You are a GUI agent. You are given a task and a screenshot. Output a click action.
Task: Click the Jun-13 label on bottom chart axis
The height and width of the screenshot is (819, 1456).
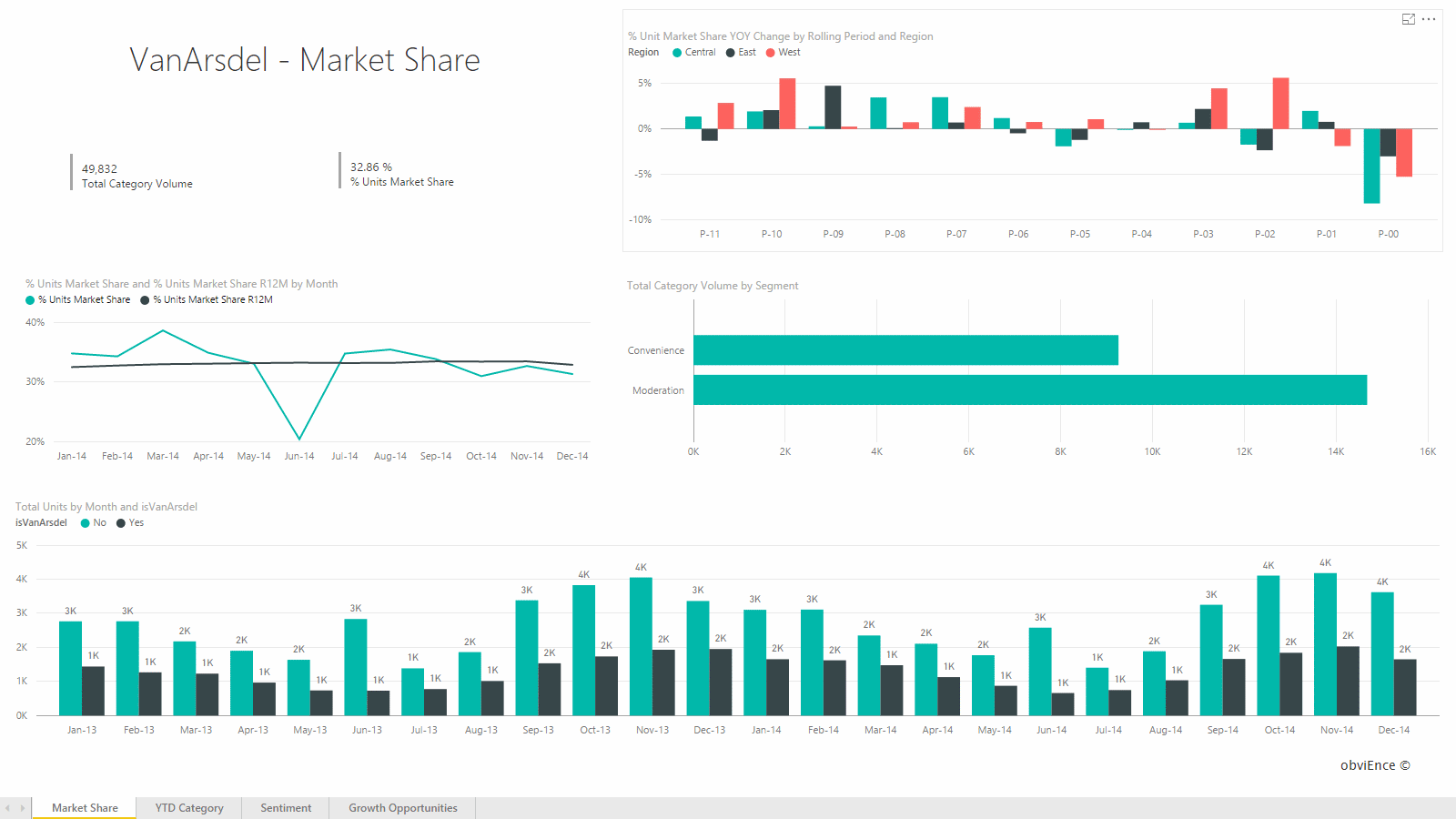(367, 730)
